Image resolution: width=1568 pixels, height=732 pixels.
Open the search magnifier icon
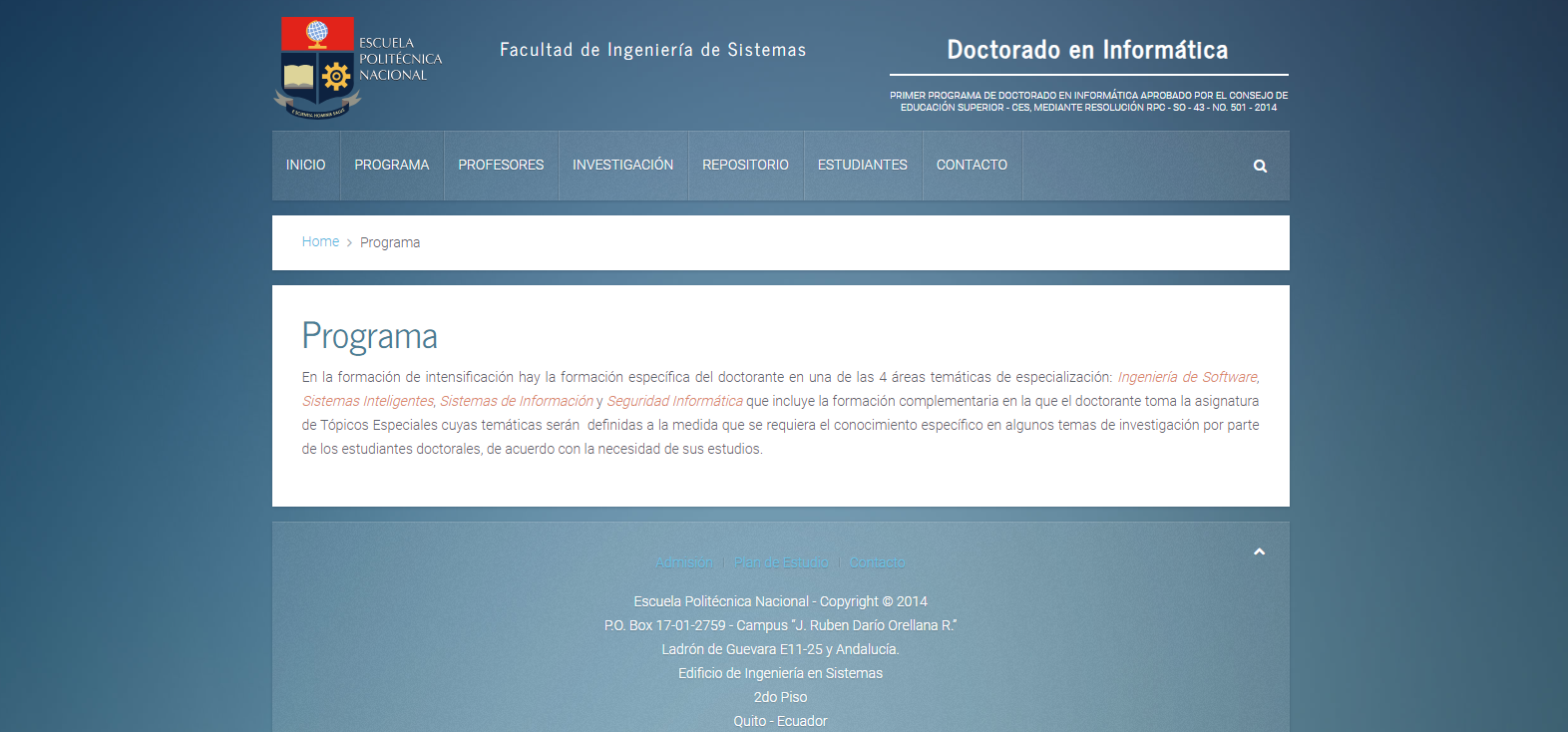point(1260,167)
